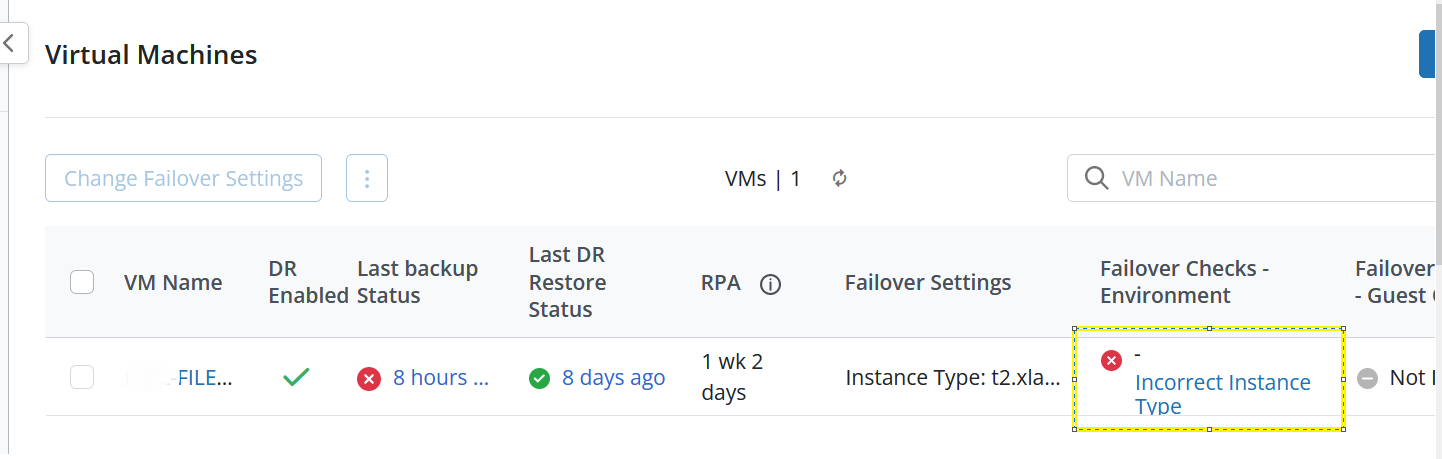Open the '8 days ago' restore link
Screen dimensions: 1442x459
pyautogui.click(x=613, y=378)
